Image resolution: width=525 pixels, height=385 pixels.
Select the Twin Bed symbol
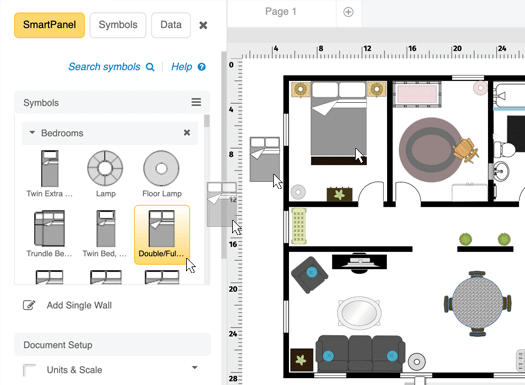pyautogui.click(x=105, y=234)
